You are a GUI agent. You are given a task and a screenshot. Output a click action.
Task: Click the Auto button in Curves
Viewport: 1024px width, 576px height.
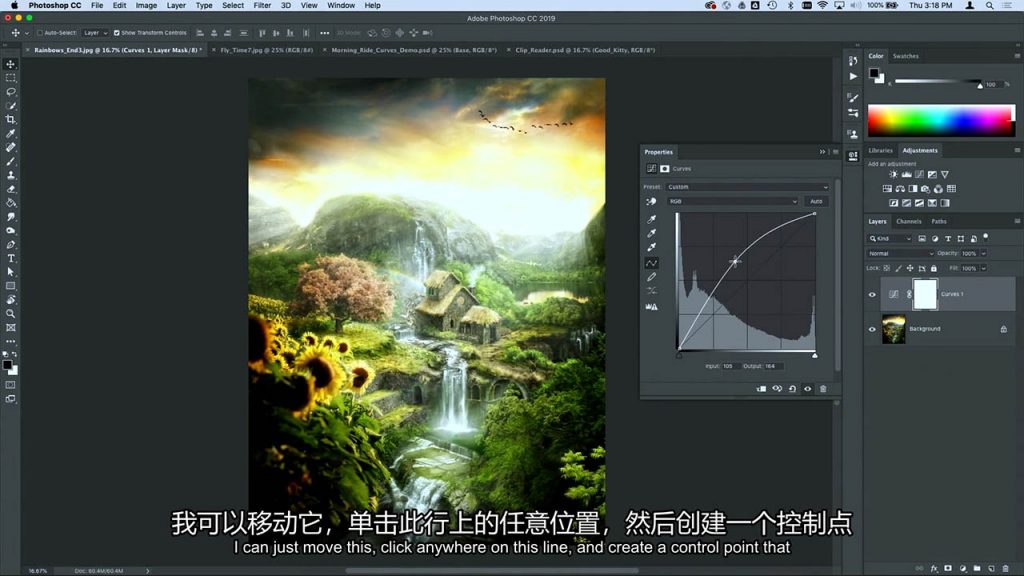pos(816,201)
